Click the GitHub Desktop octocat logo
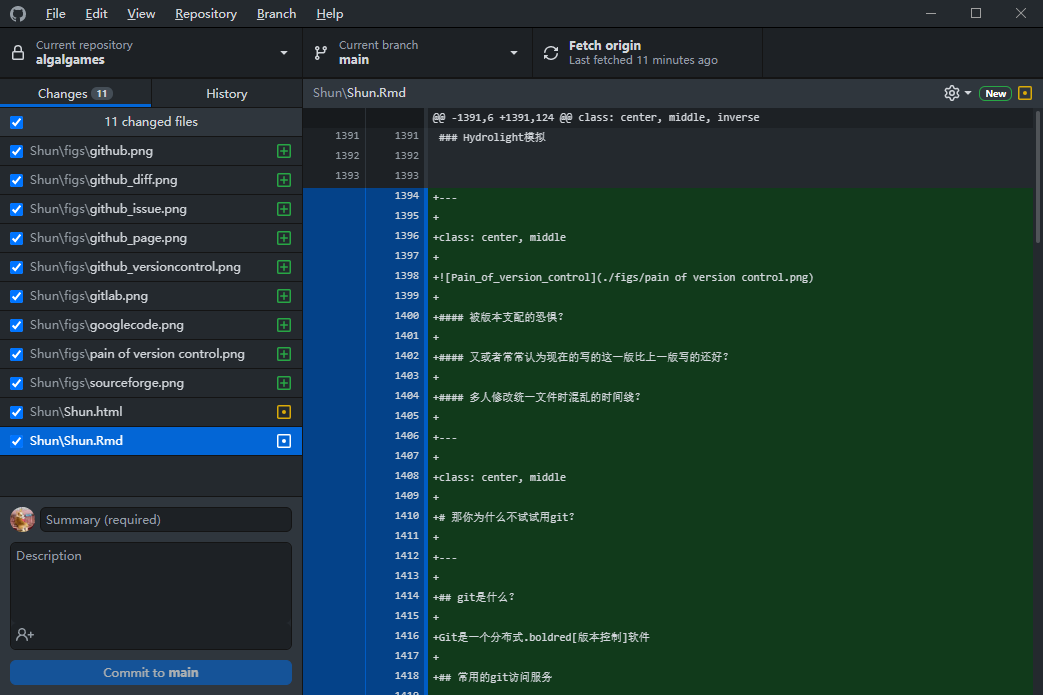 point(16,13)
